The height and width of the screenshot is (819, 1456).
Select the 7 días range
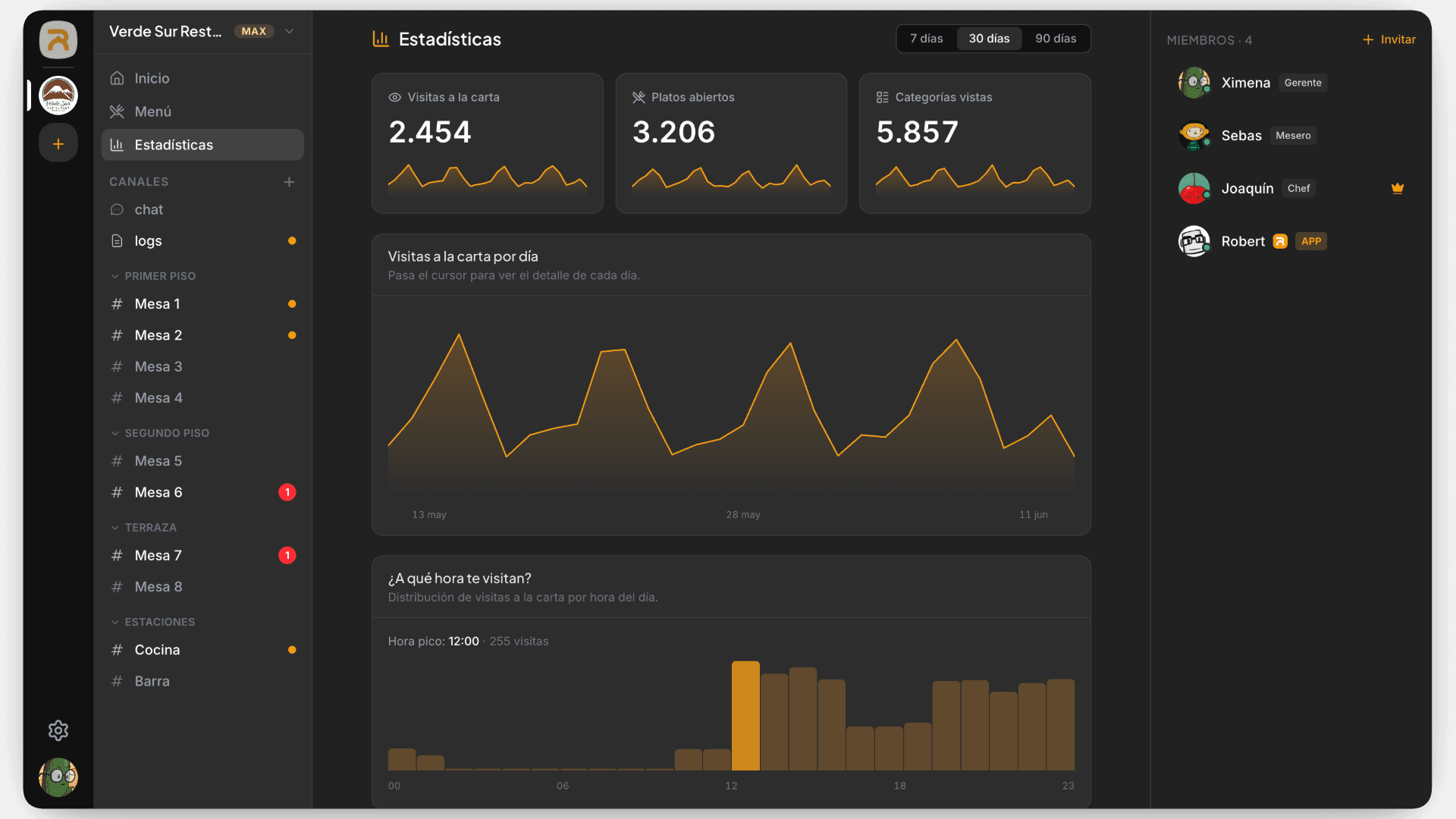pyautogui.click(x=926, y=39)
